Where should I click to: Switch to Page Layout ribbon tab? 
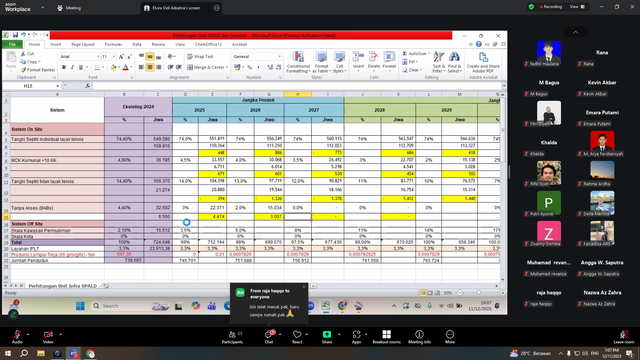(83, 44)
